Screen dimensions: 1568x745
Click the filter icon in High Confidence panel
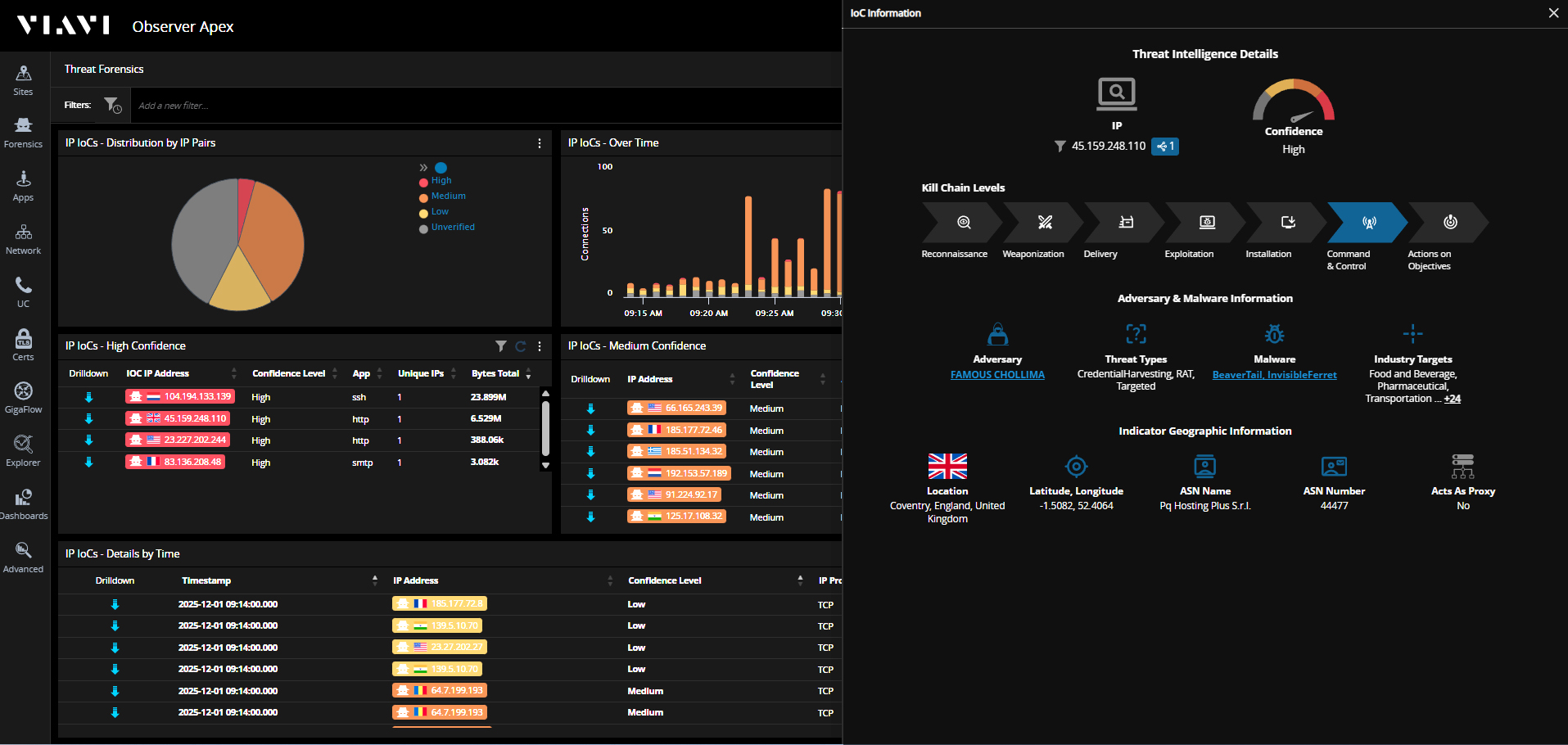(x=501, y=346)
